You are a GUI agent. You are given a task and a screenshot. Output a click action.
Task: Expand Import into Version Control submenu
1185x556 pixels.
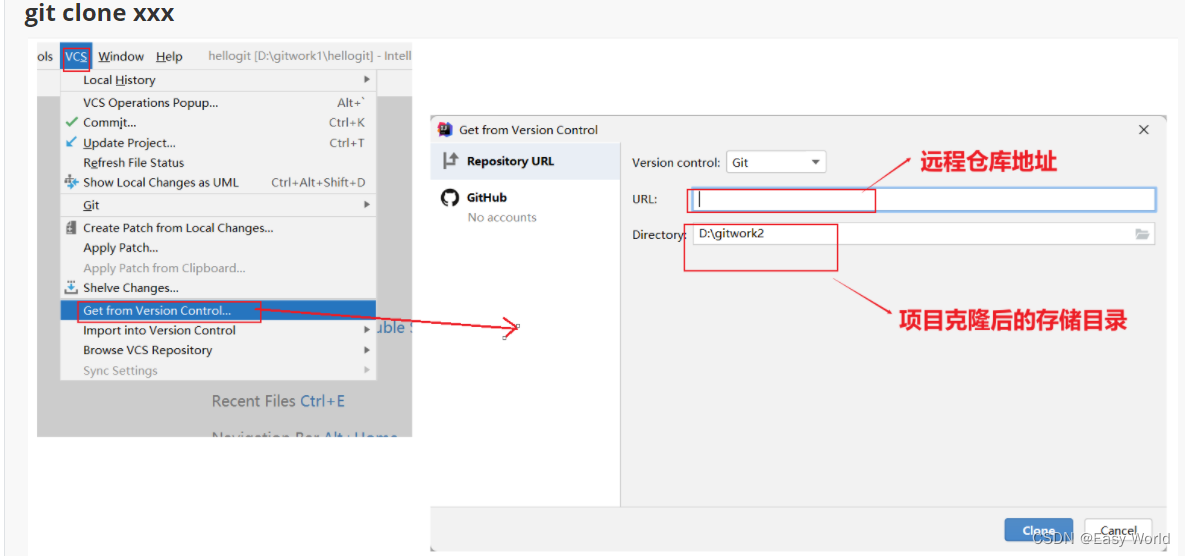[218, 330]
